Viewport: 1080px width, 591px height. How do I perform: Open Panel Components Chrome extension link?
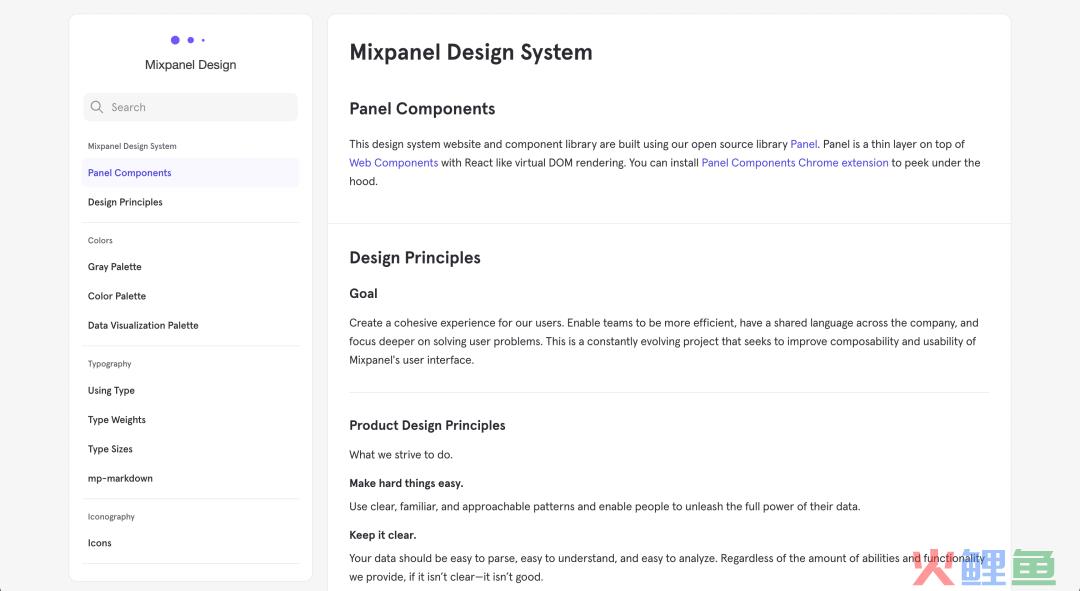coord(795,163)
